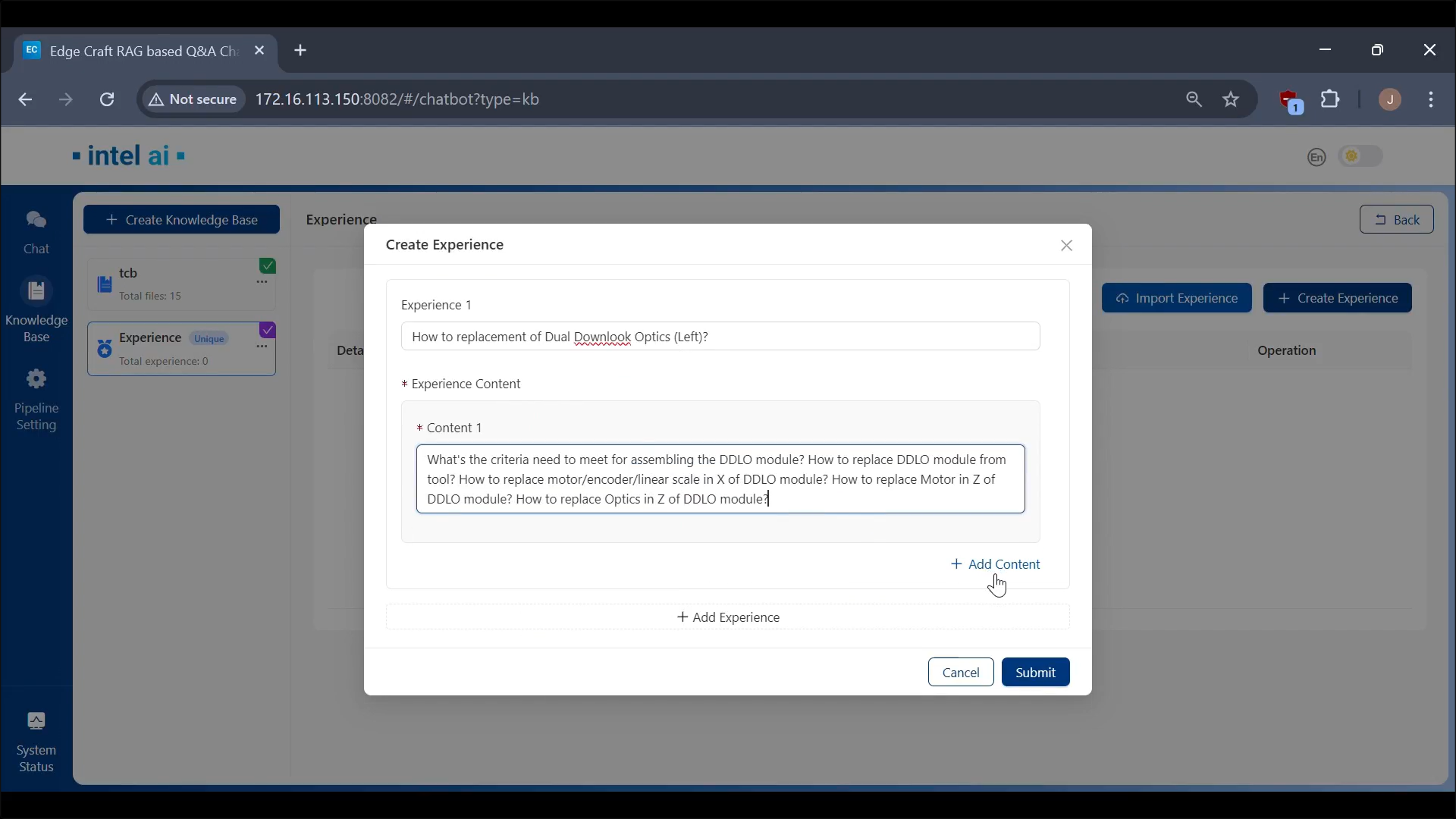Click the browser zoom magnifier icon
The image size is (1456, 819).
1194,99
